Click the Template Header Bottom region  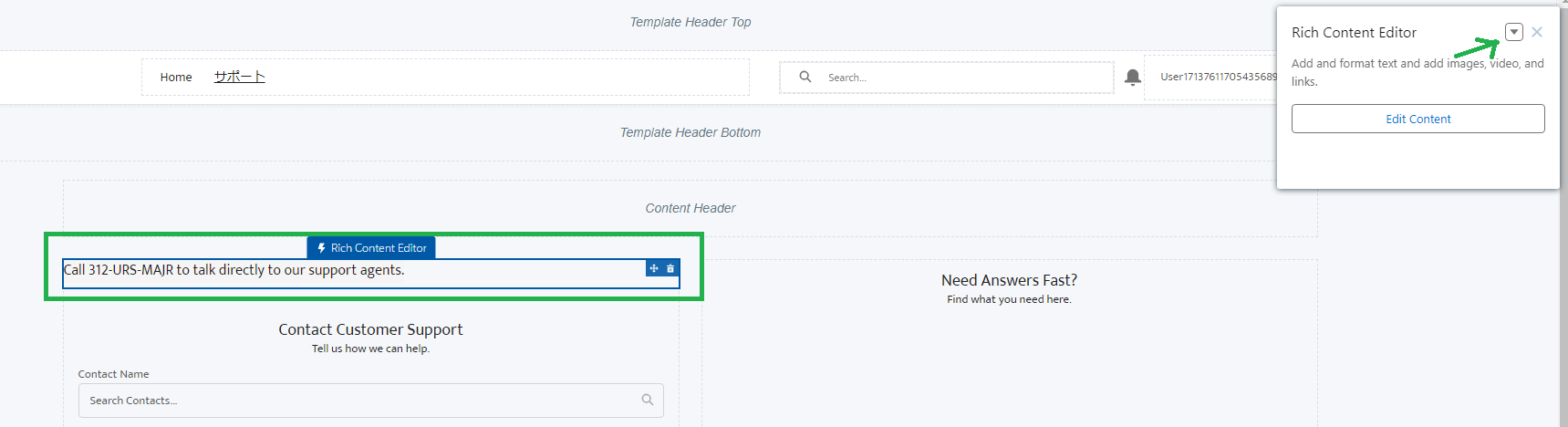691,132
